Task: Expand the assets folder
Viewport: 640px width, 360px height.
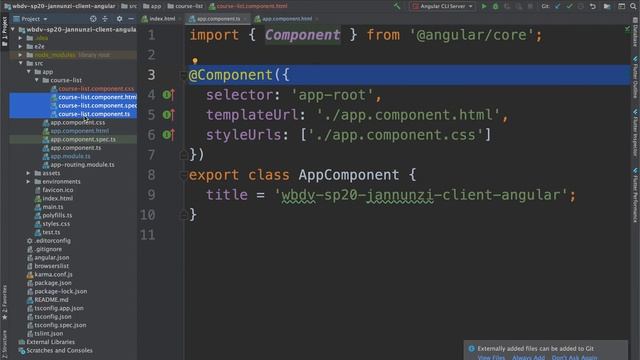Action: (x=29, y=173)
